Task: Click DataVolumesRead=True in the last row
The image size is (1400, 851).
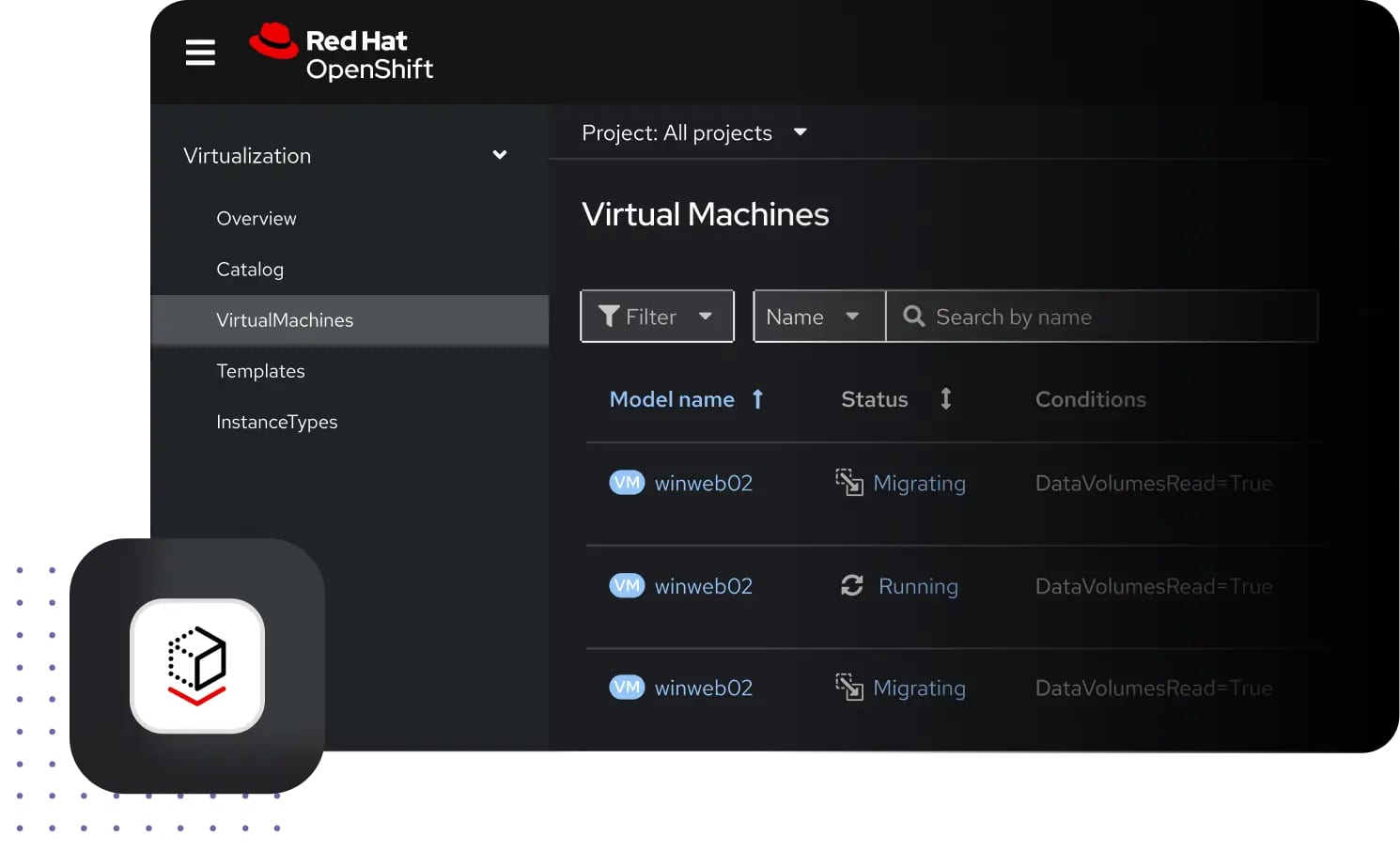Action: coord(1154,688)
